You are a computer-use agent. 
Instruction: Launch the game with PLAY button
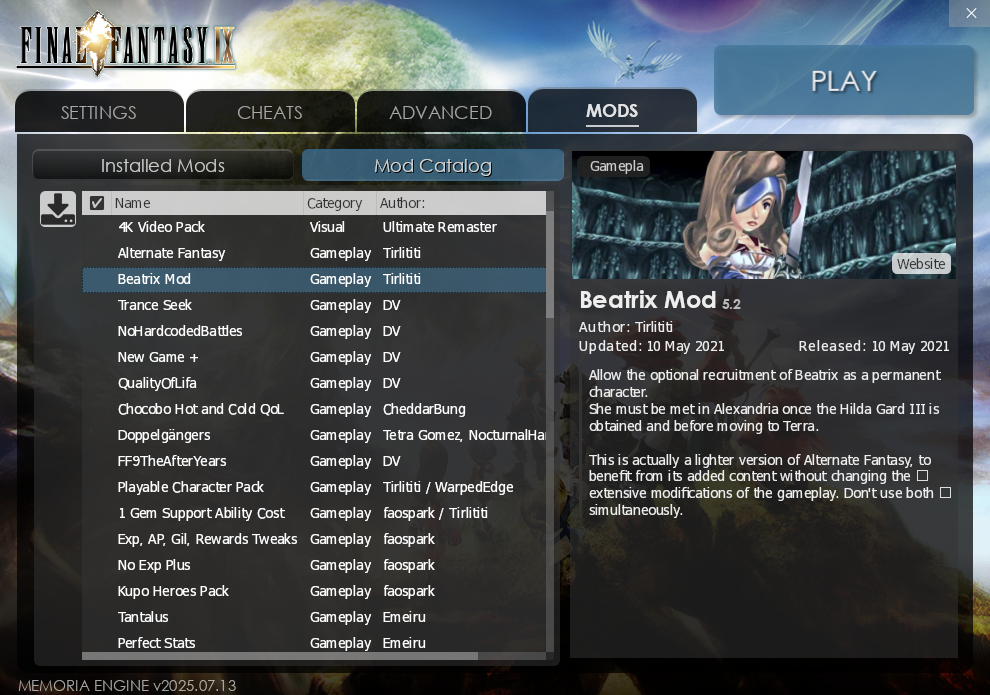point(844,80)
